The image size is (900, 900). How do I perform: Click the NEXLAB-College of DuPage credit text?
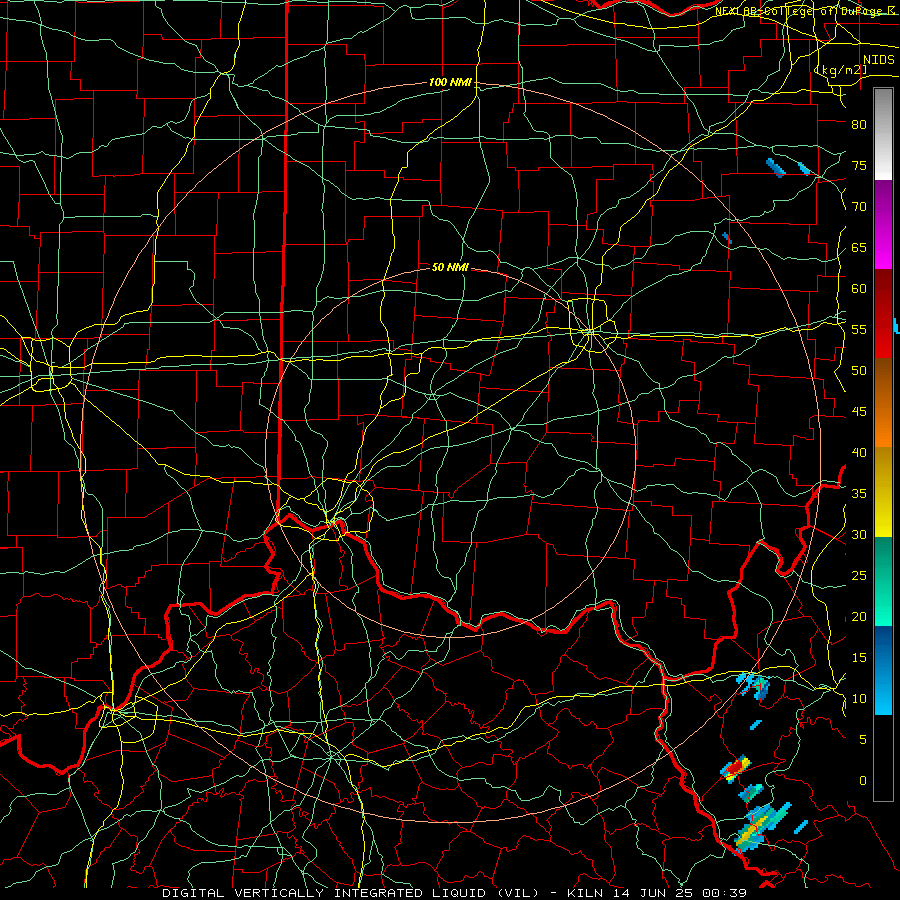pos(807,10)
